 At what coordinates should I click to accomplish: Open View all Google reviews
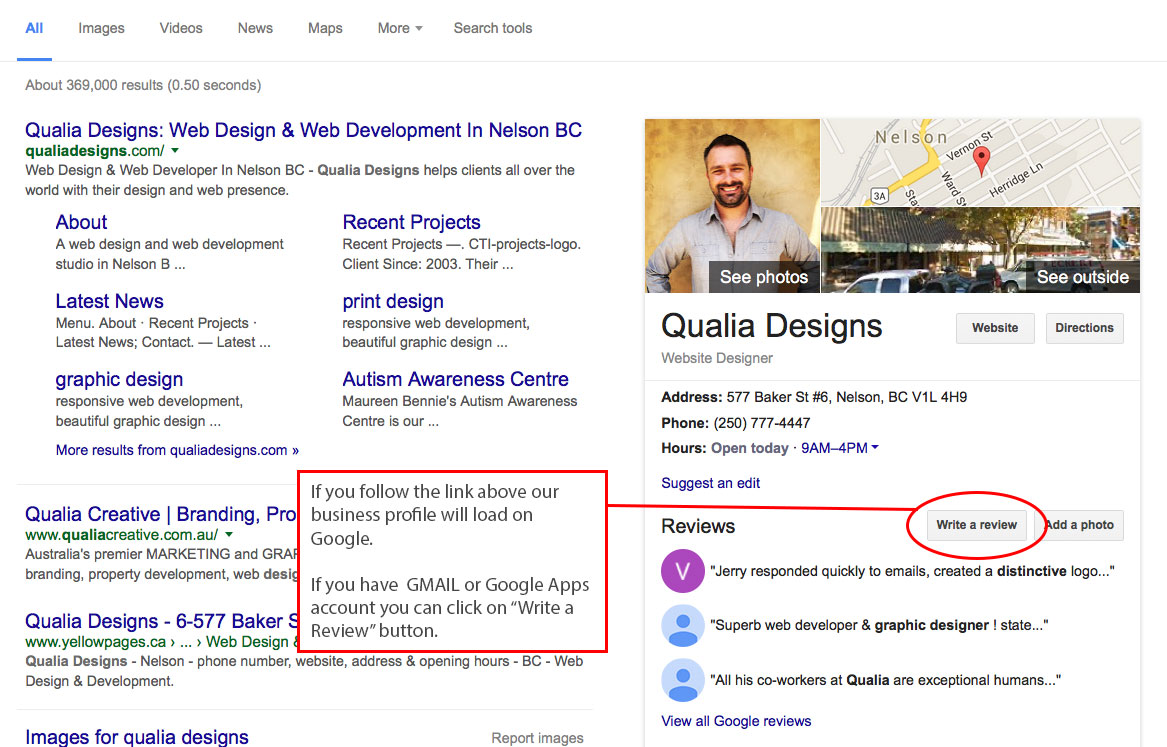(736, 721)
